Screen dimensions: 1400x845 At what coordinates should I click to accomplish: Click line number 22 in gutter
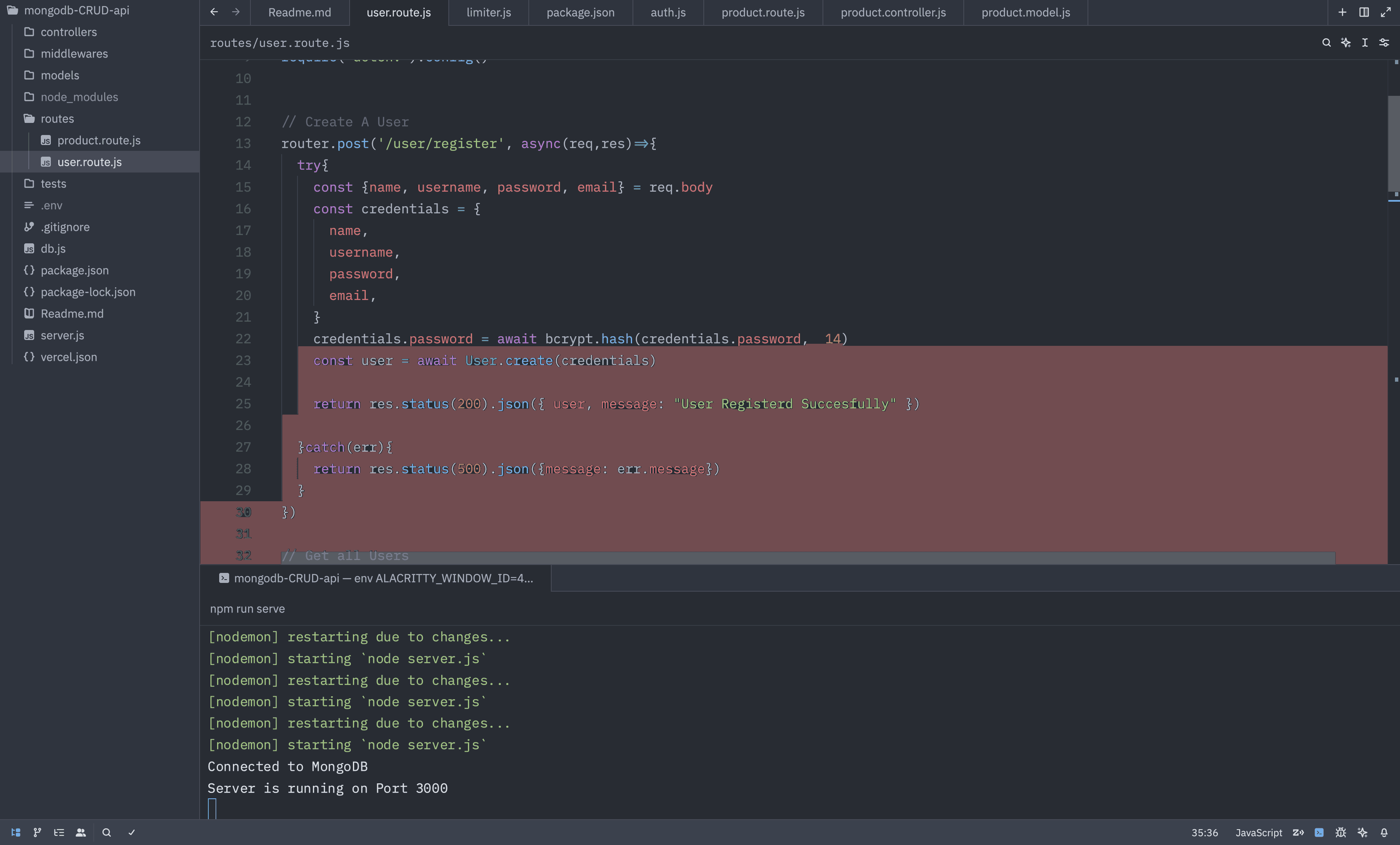pyautogui.click(x=243, y=339)
